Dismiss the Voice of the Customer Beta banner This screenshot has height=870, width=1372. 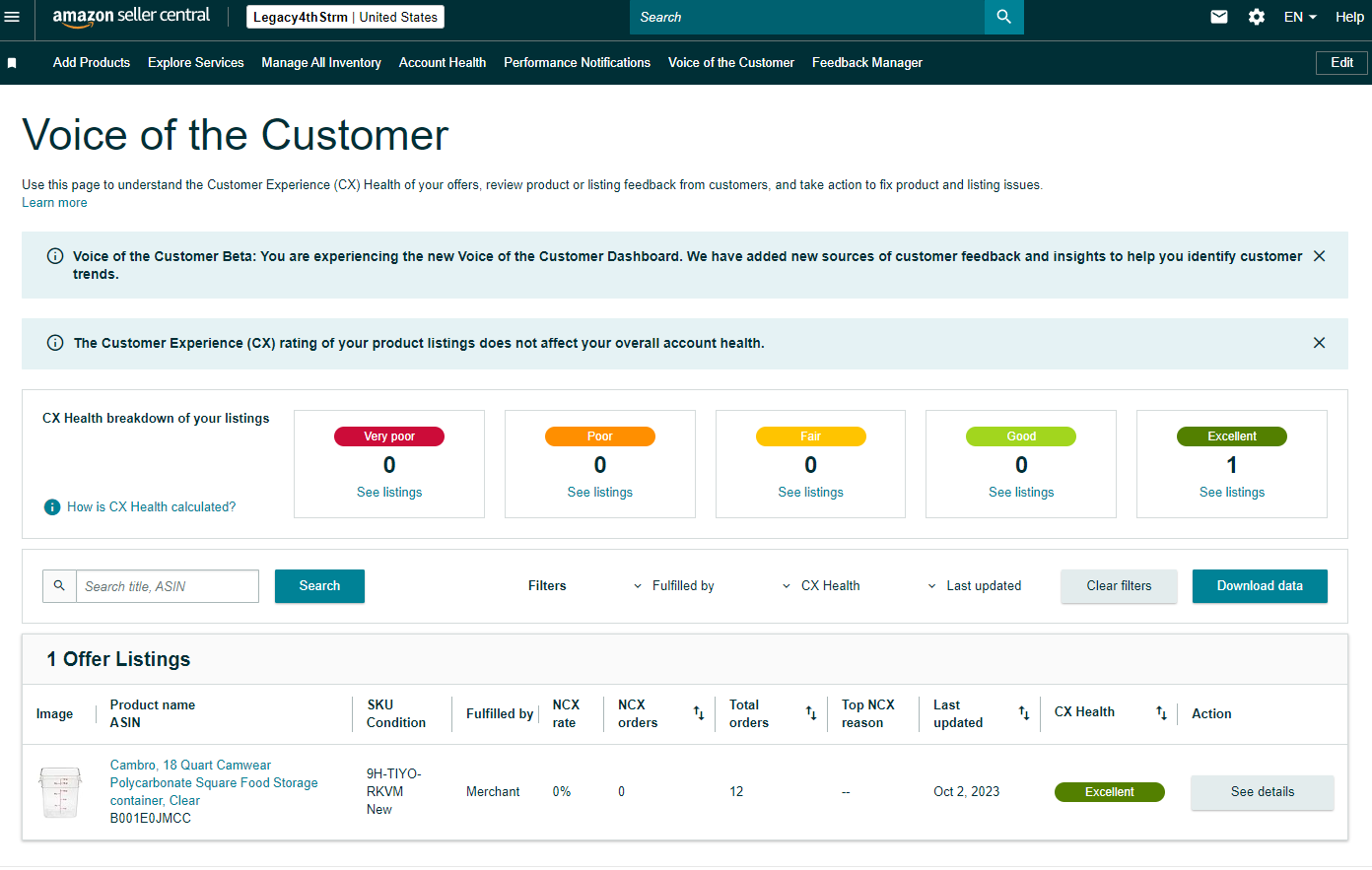point(1319,256)
